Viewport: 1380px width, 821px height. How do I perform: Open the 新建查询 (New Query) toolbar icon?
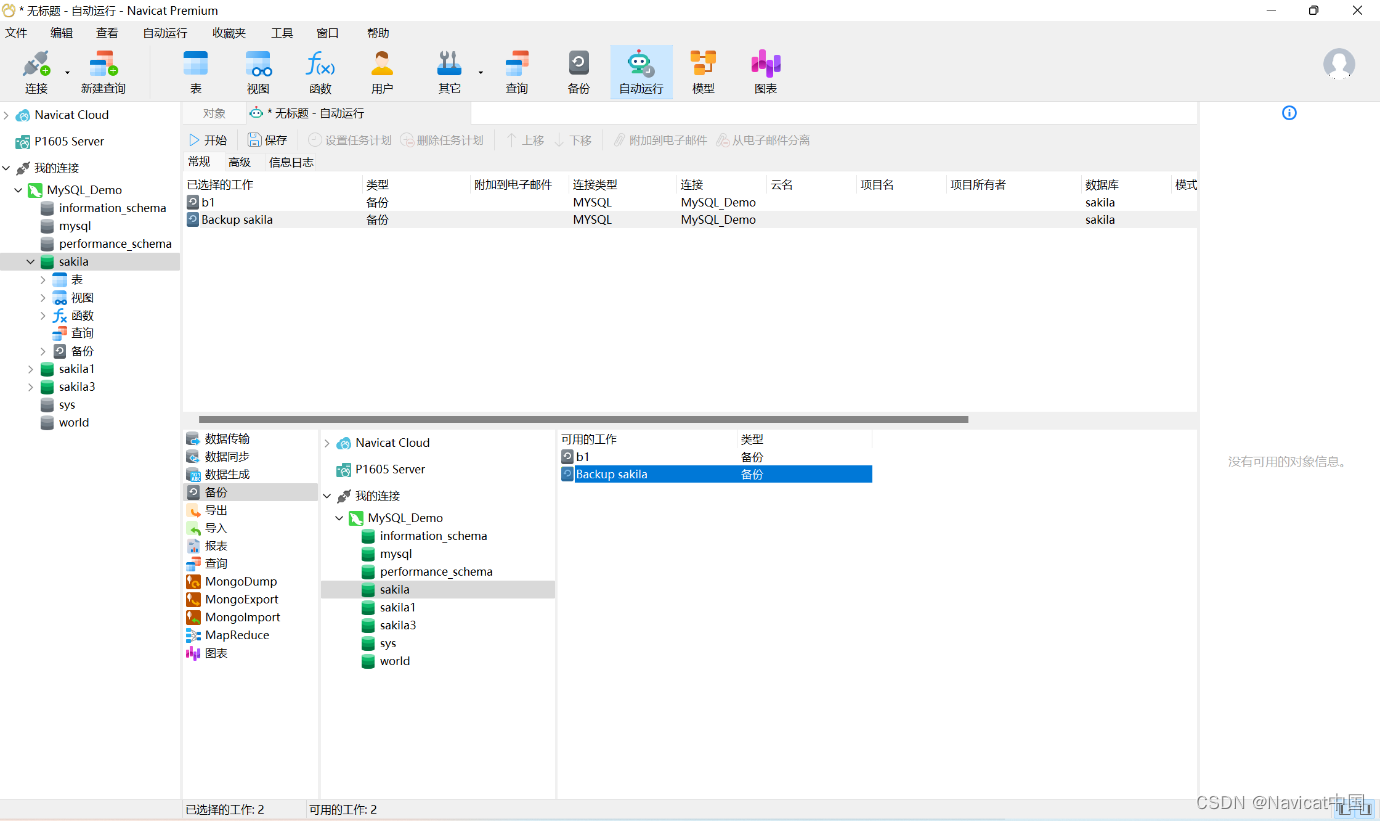coord(103,72)
